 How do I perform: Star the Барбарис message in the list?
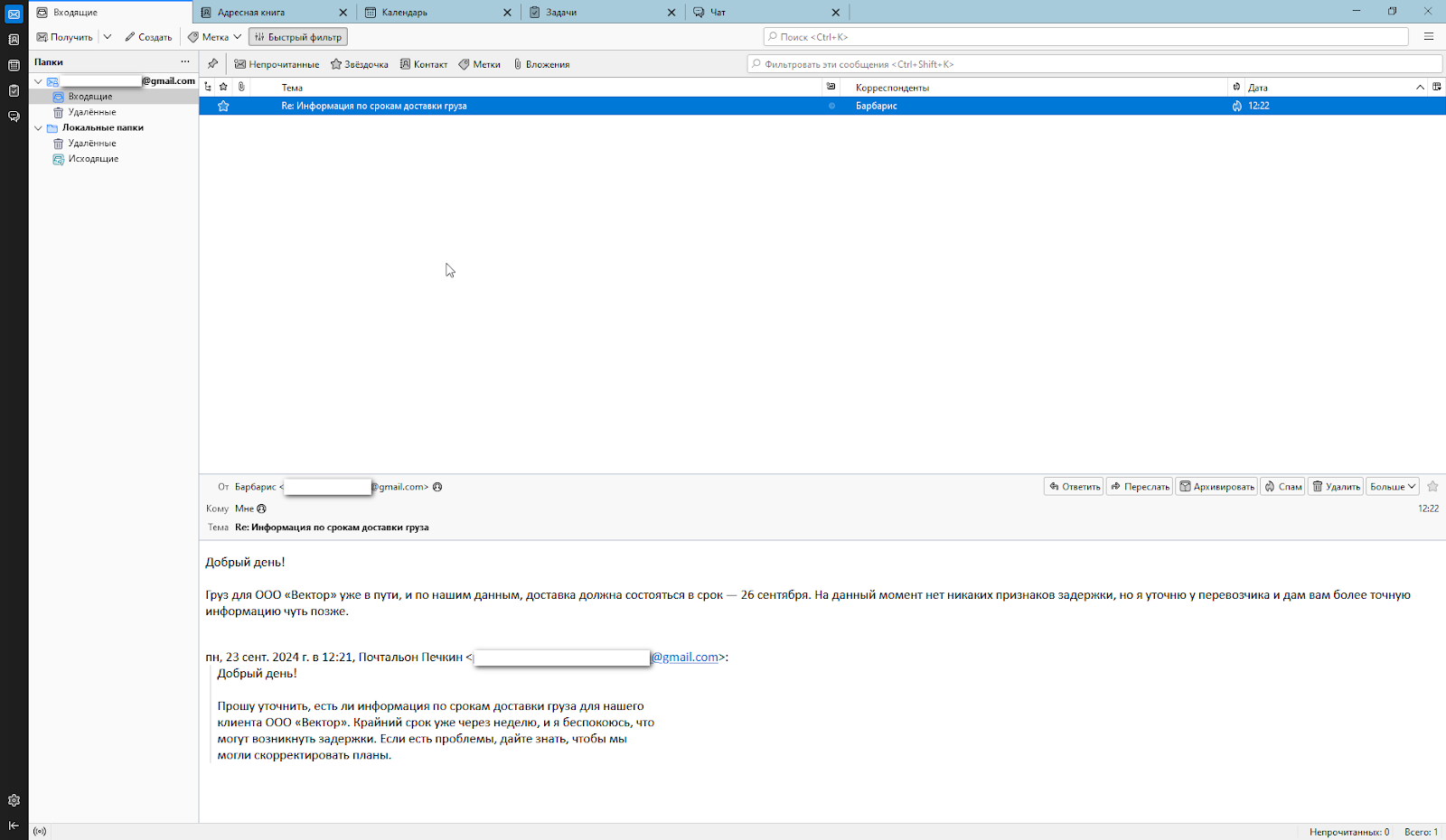pyautogui.click(x=223, y=106)
